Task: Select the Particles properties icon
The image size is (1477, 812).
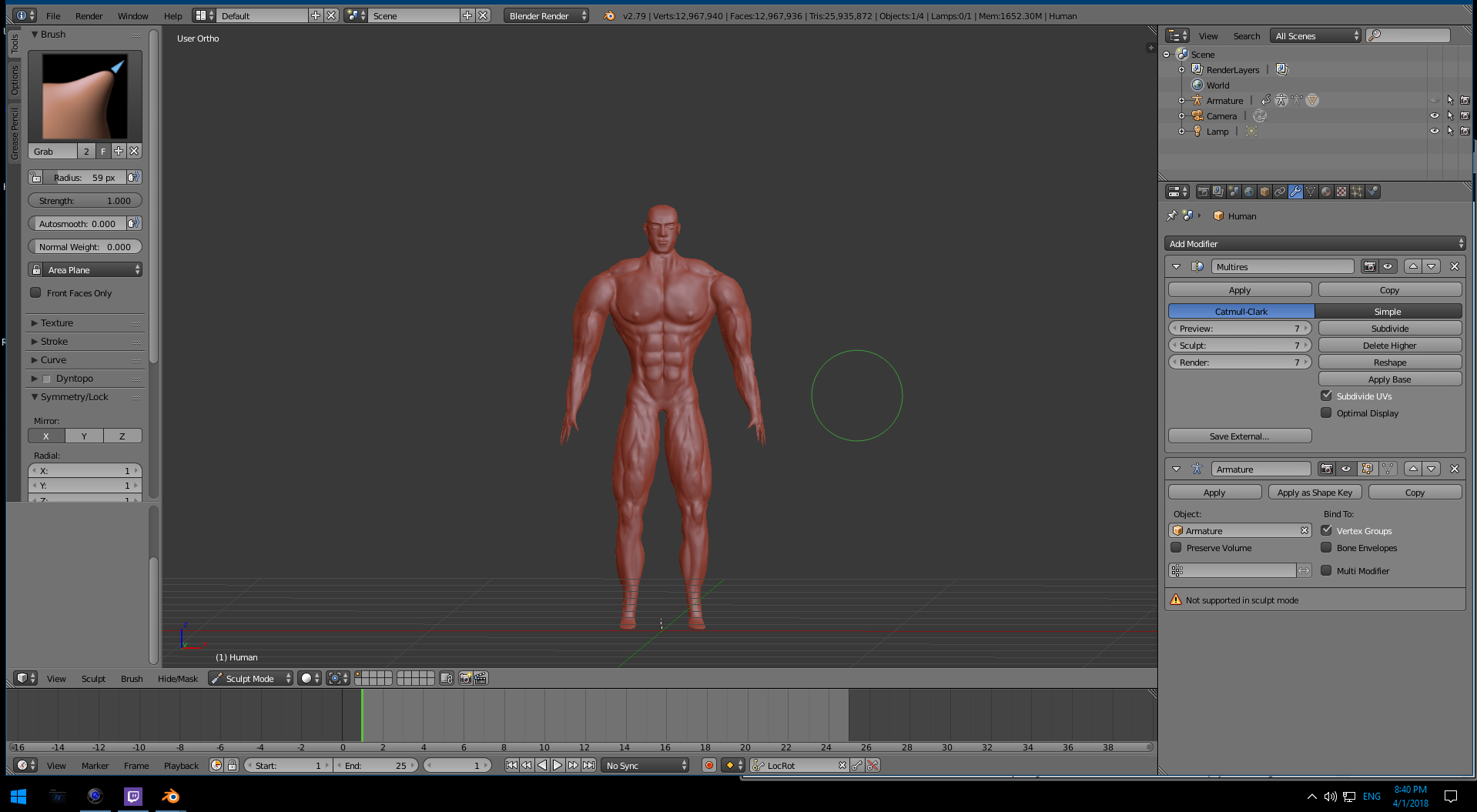Action: coord(1357,192)
